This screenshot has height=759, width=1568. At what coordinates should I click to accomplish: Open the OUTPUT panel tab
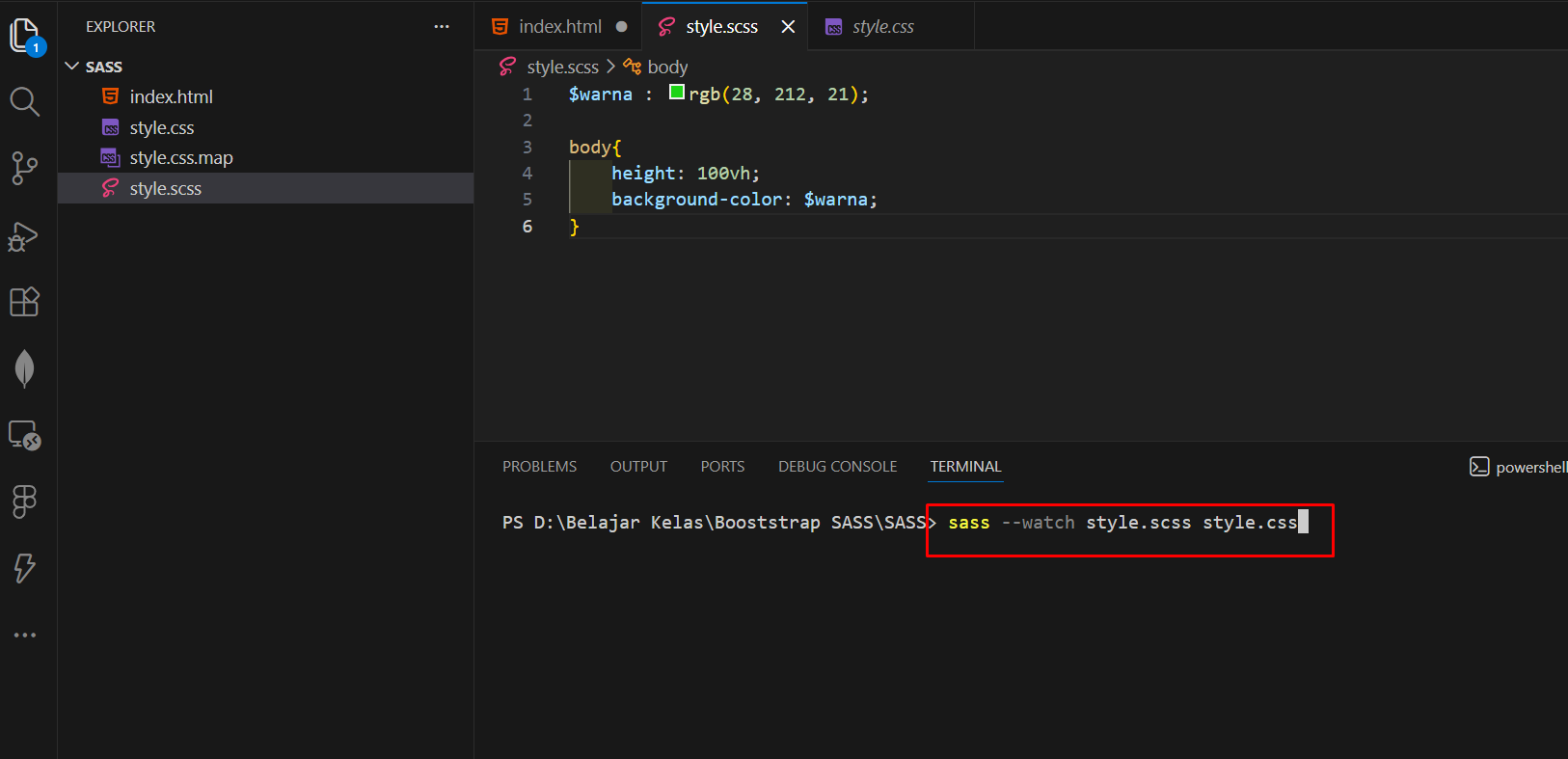(x=638, y=467)
